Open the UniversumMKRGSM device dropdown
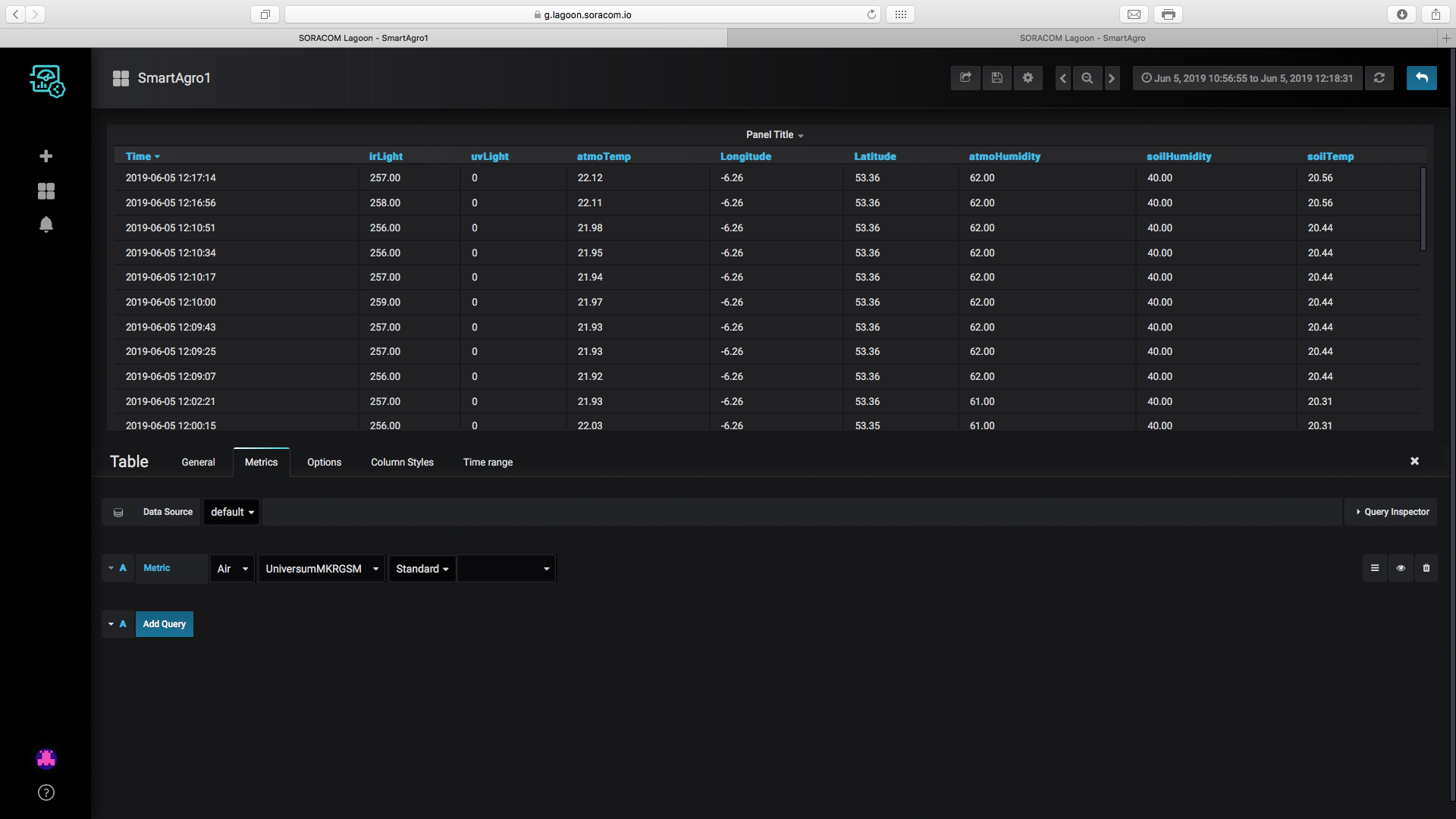 [322, 569]
